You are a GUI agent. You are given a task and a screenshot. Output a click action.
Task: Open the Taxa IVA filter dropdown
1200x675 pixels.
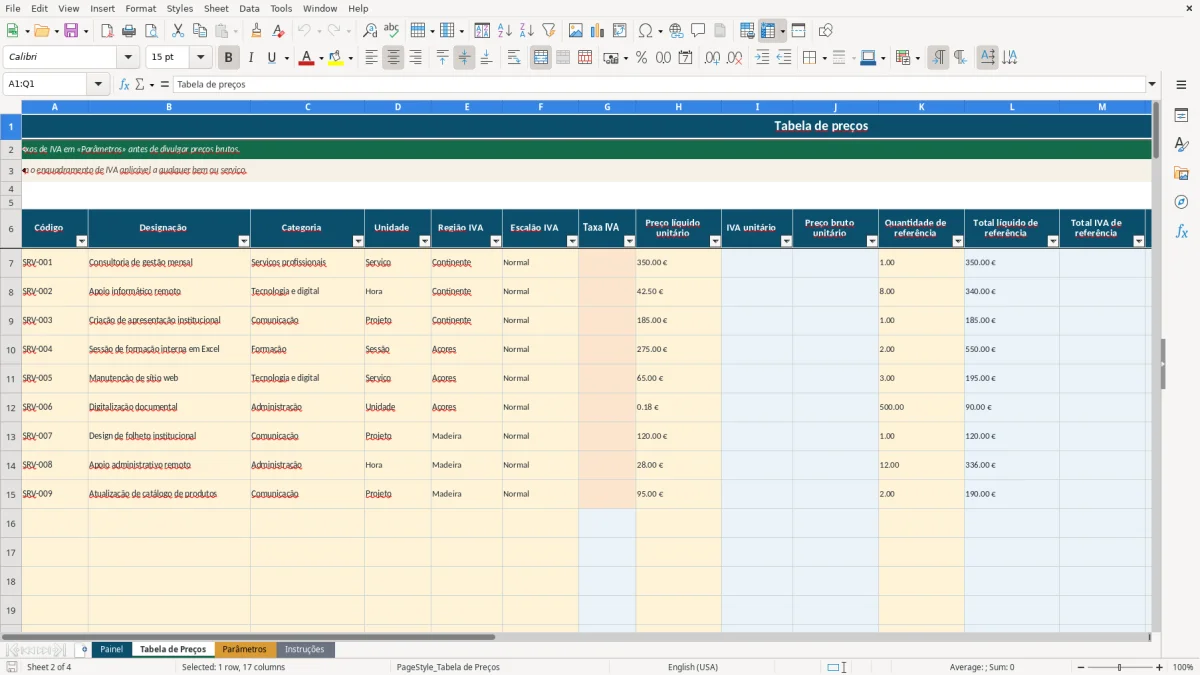tap(628, 241)
